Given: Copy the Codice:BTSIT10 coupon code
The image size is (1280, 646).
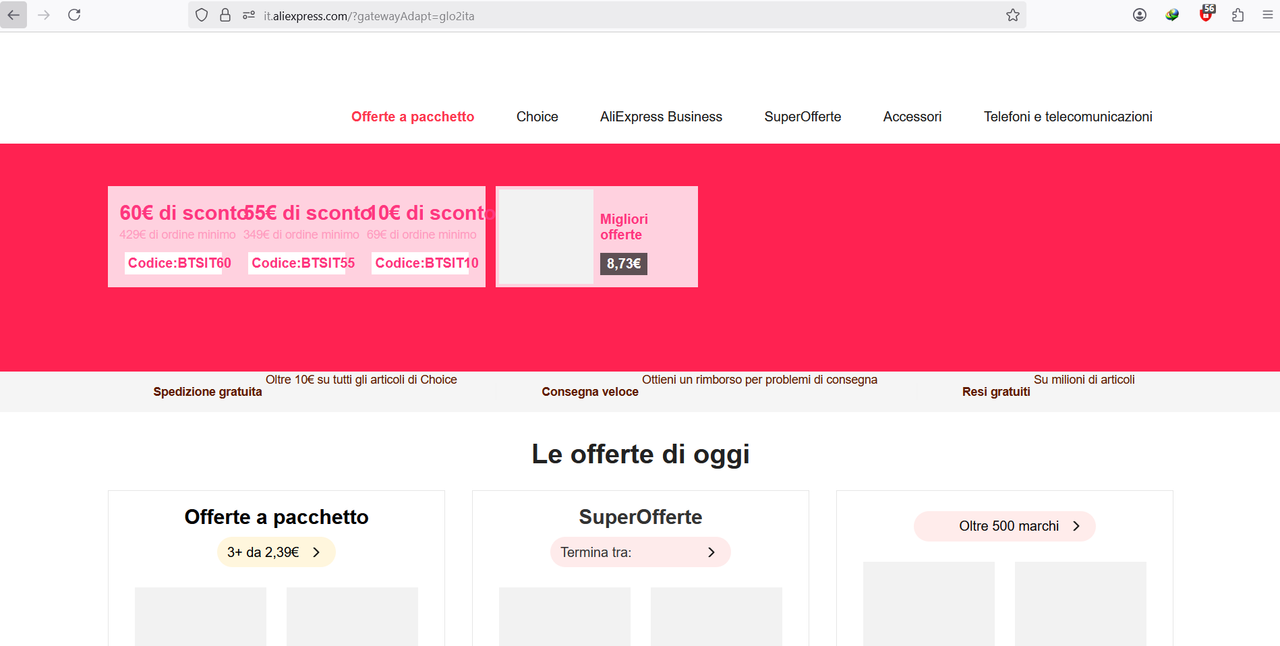Looking at the screenshot, I should tap(426, 263).
